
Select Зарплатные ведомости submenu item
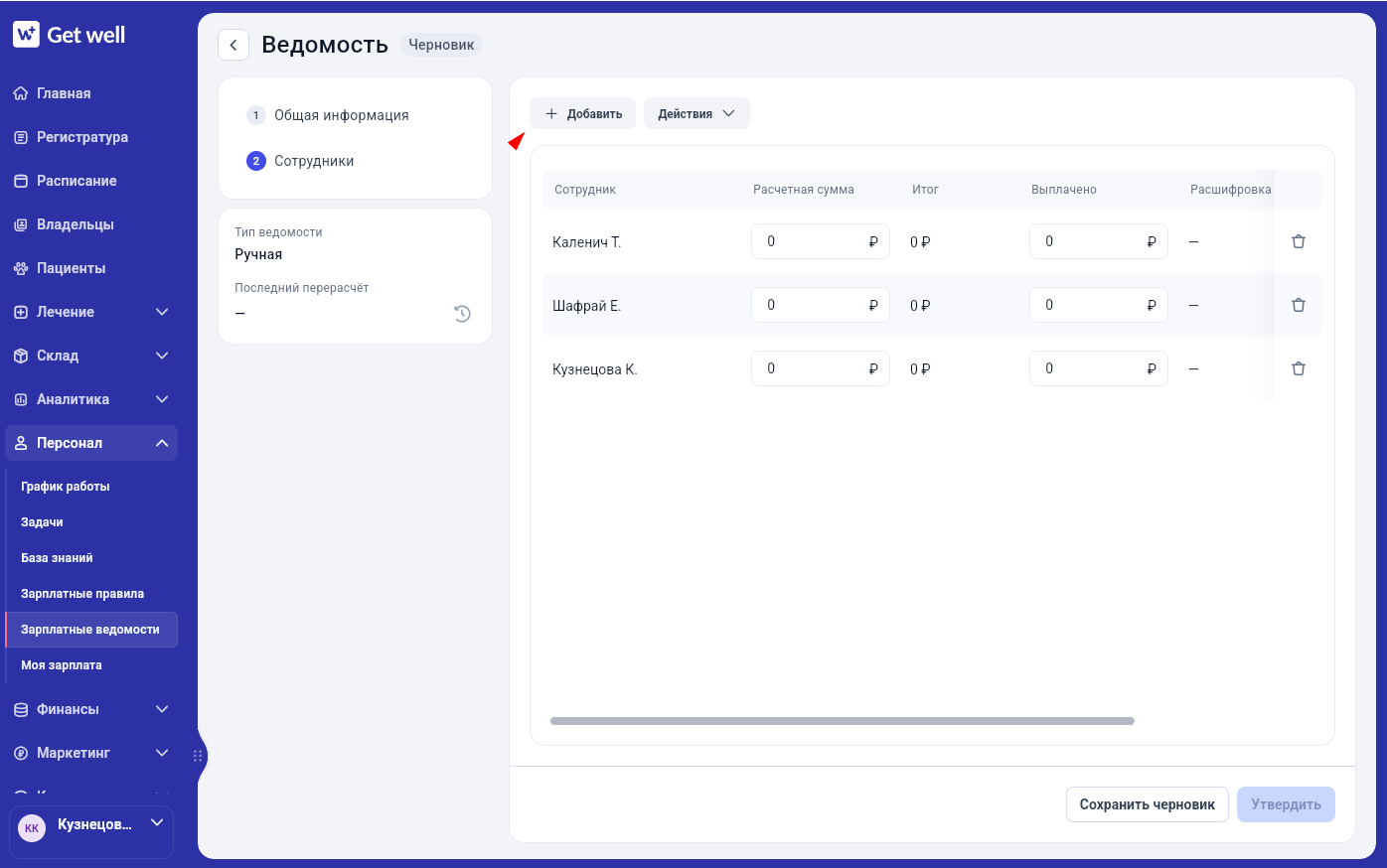(x=91, y=630)
